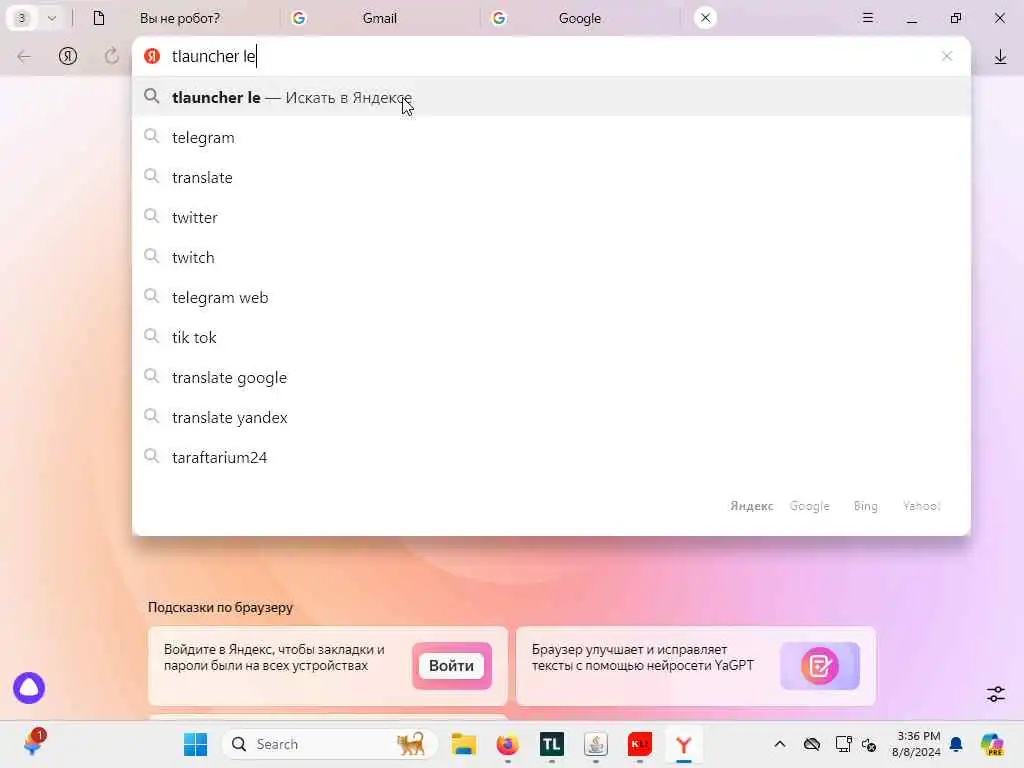Choose the 'telegram web' suggestion
The width and height of the screenshot is (1024, 768).
[551, 297]
